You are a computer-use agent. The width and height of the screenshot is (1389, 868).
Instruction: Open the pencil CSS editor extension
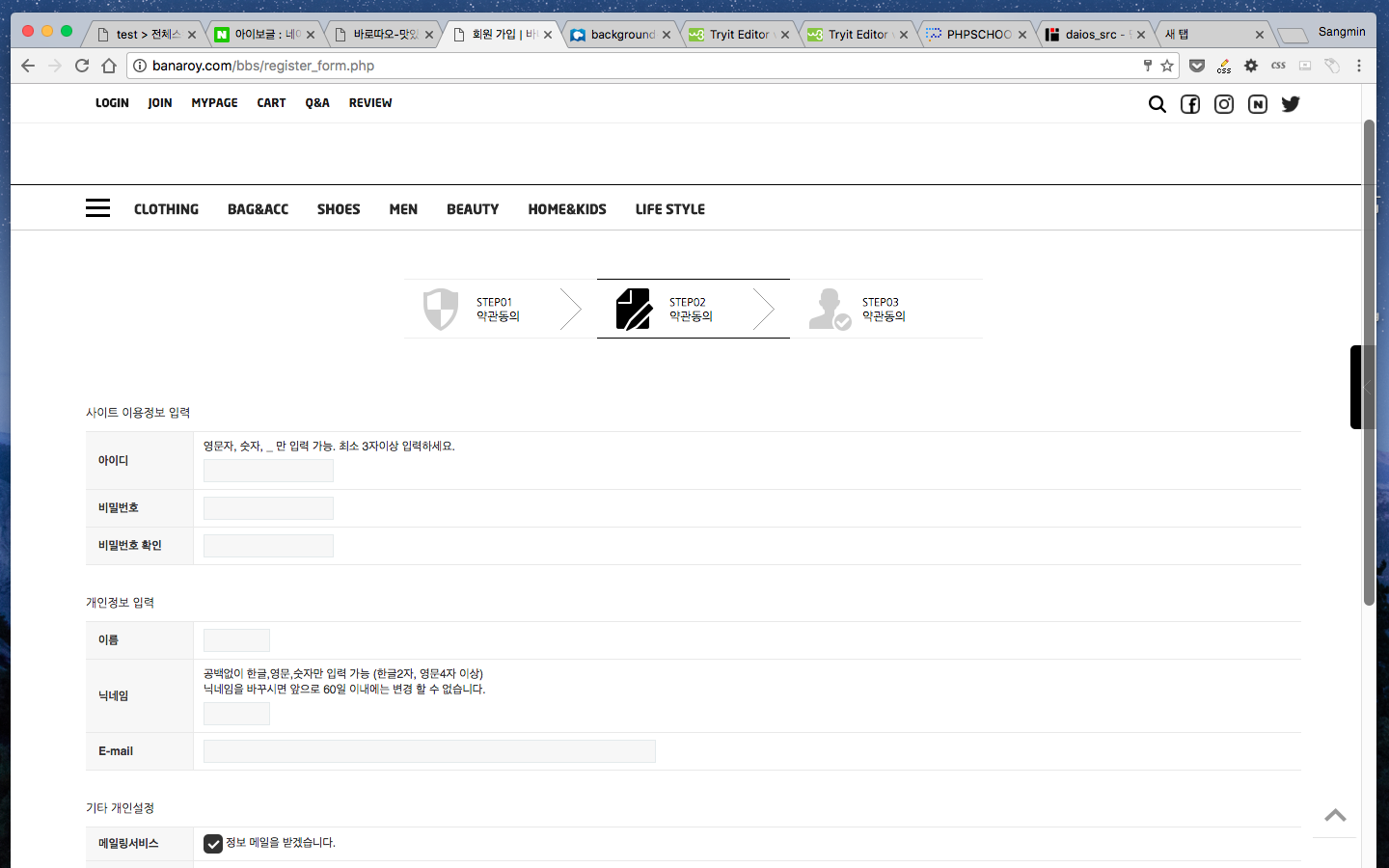click(x=1224, y=66)
